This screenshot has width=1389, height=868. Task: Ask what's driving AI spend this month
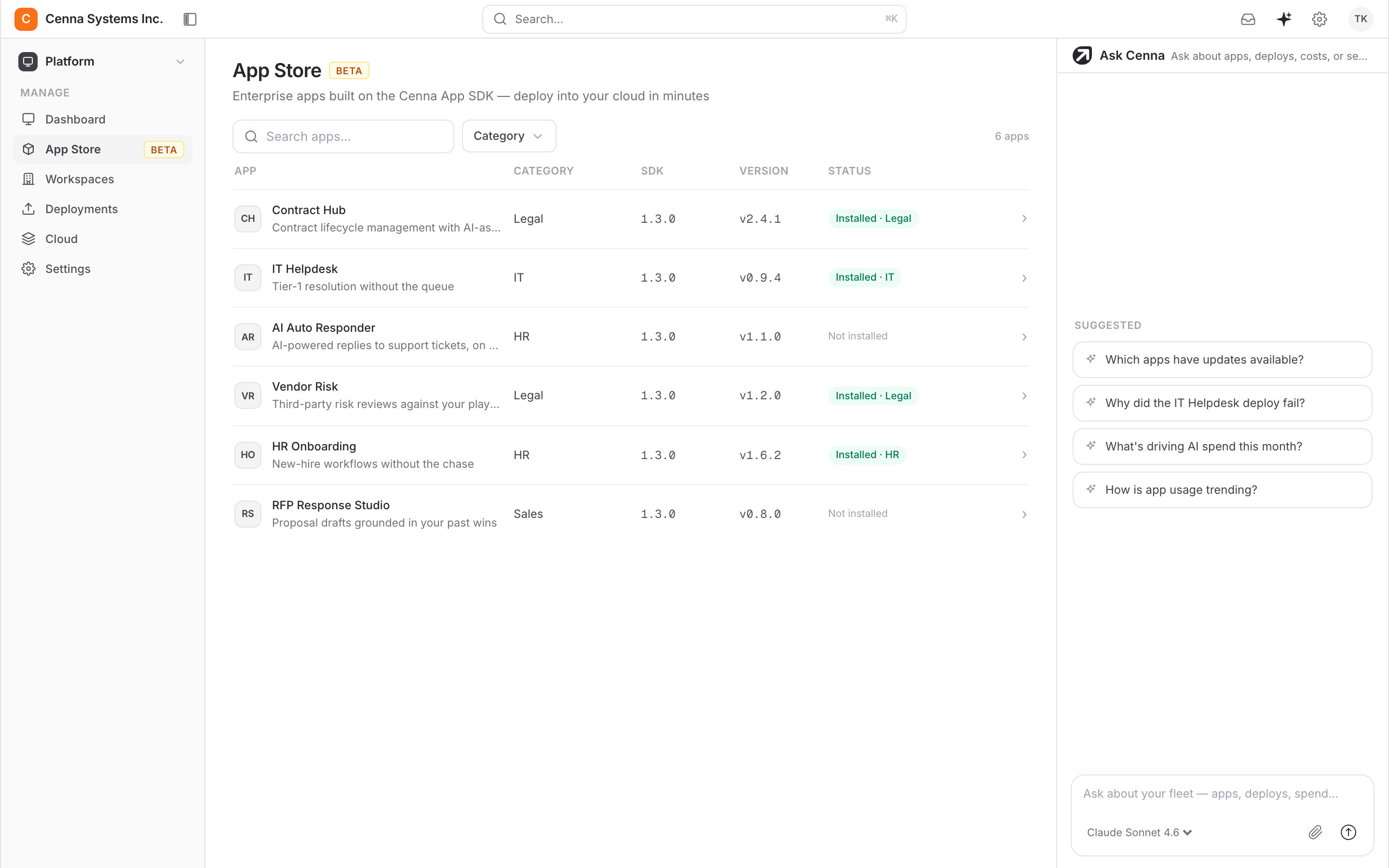1222,446
